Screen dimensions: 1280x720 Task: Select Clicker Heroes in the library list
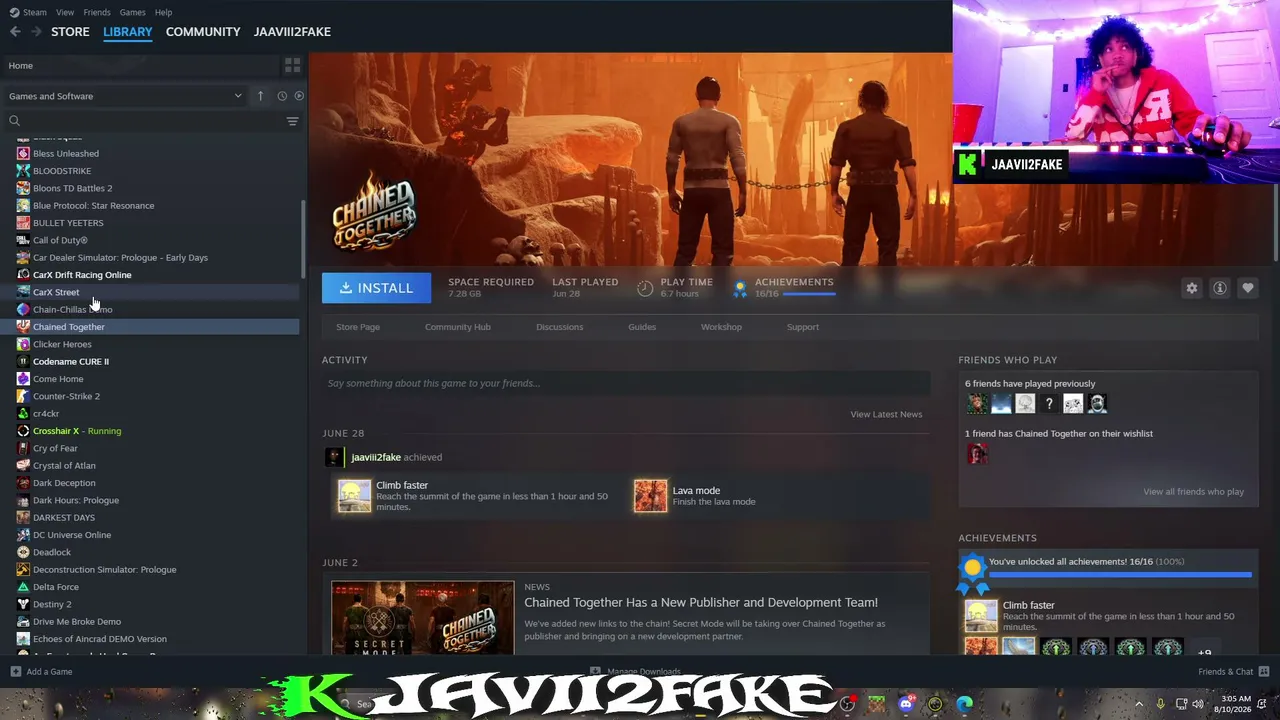[62, 344]
